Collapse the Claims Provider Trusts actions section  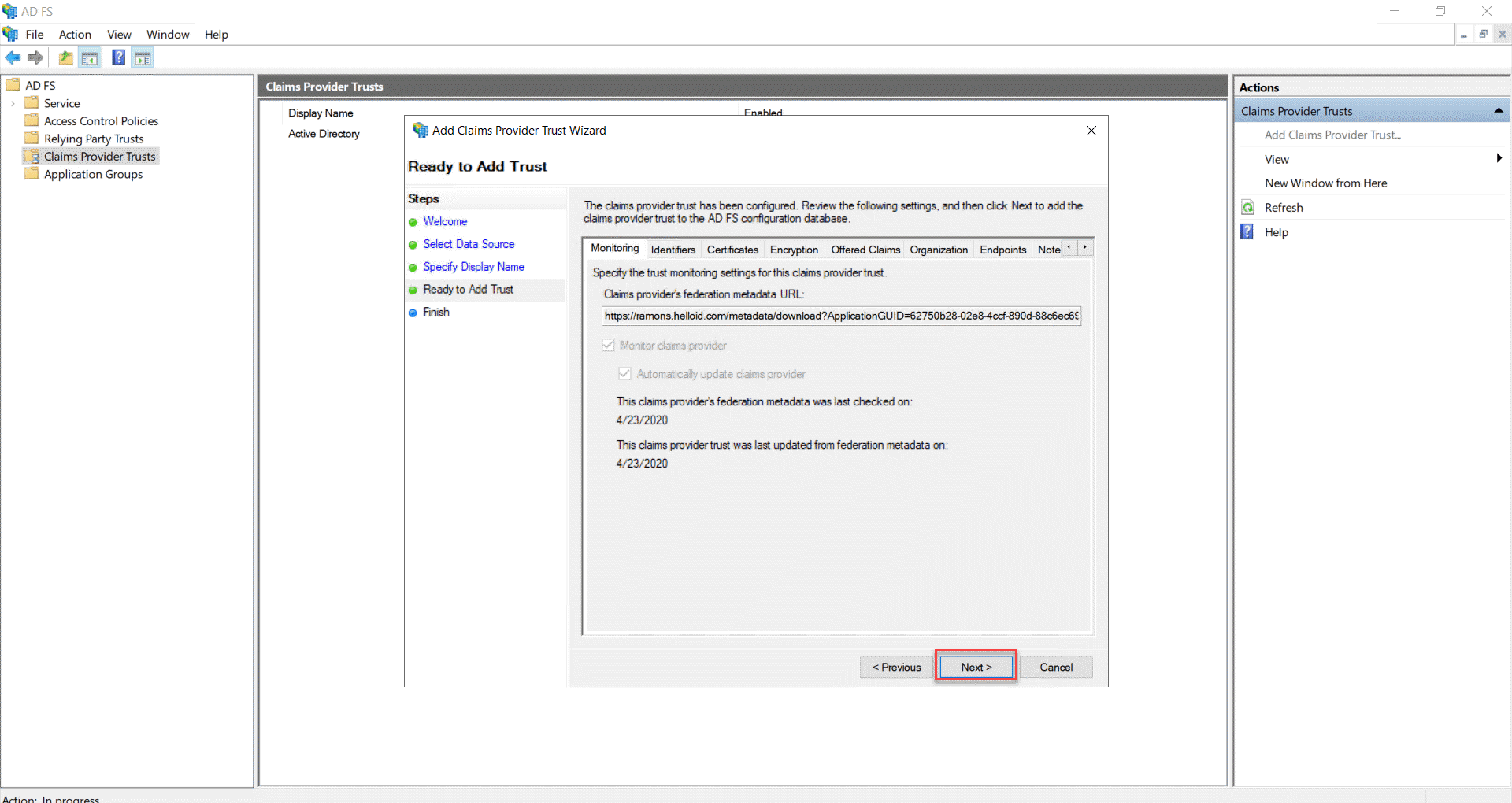click(x=1499, y=110)
